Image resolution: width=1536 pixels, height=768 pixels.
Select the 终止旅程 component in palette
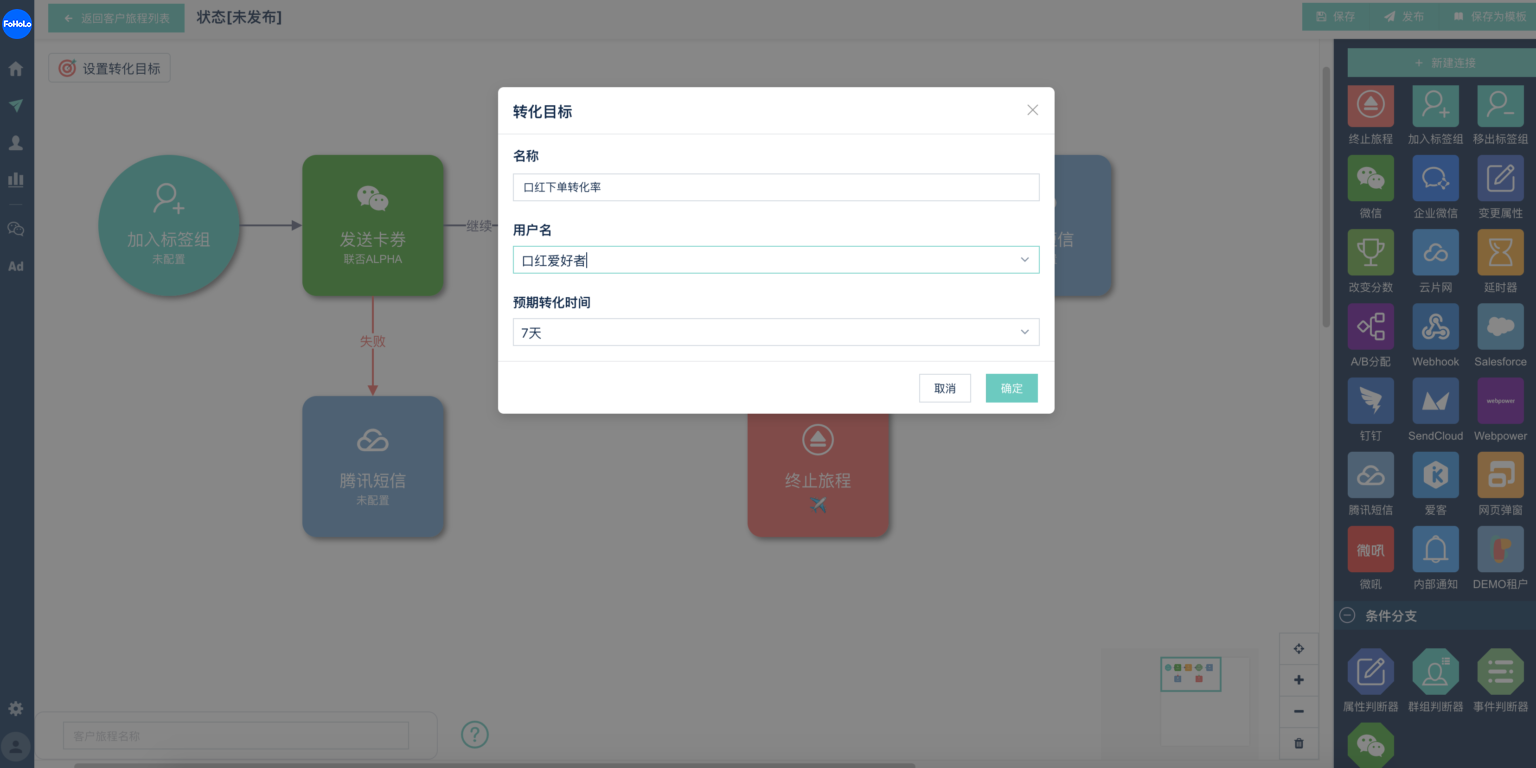pos(1370,105)
